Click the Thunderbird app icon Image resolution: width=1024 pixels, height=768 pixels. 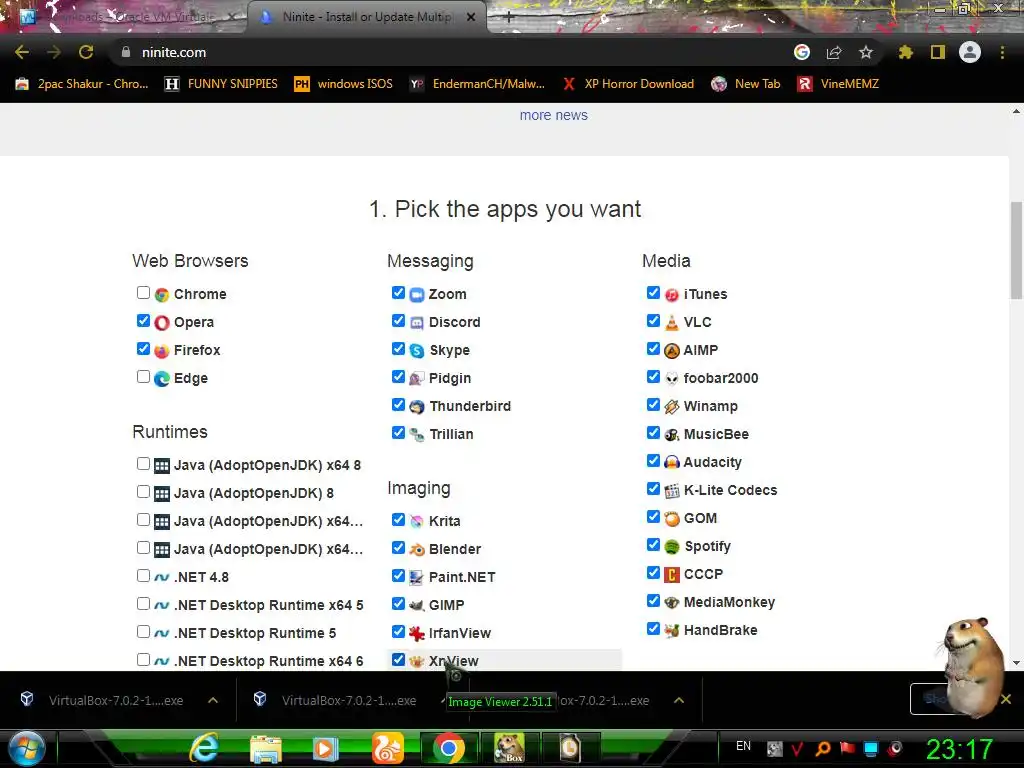pyautogui.click(x=417, y=407)
